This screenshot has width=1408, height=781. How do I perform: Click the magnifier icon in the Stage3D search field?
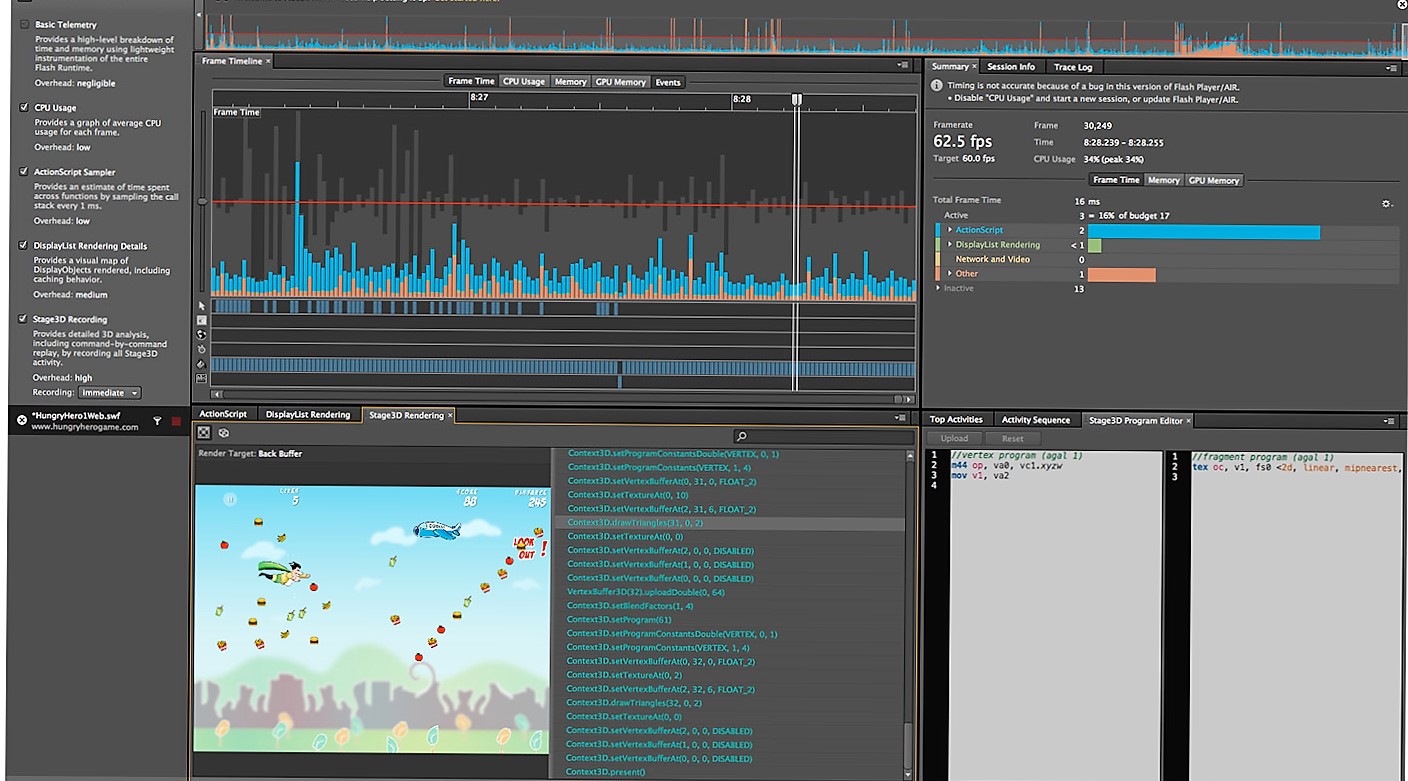point(741,437)
